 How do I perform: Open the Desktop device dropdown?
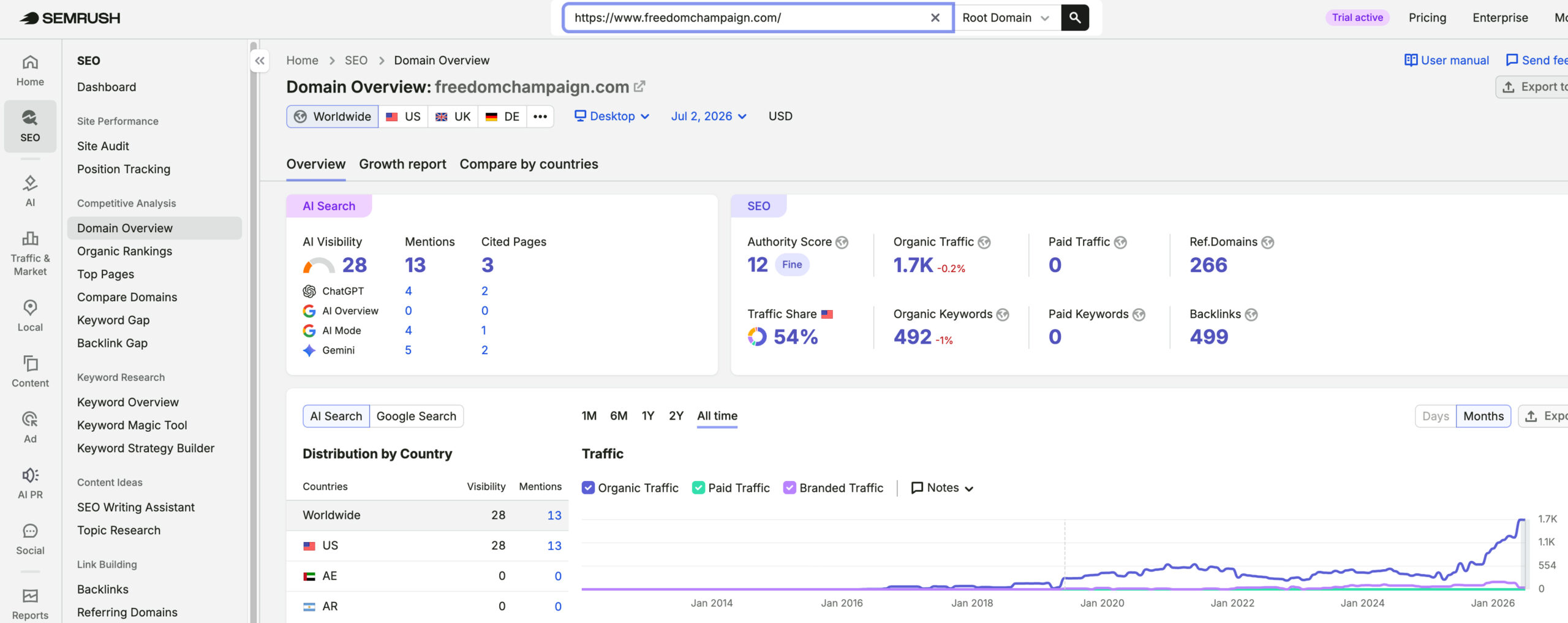pyautogui.click(x=612, y=116)
